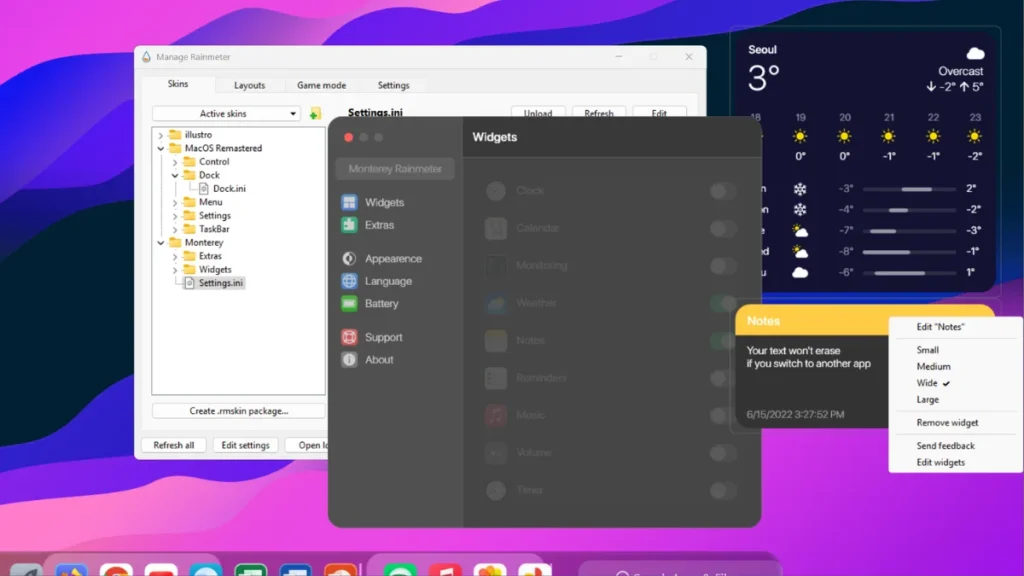This screenshot has height=576, width=1024.
Task: Open the Photos app in the dock
Action: tap(490, 569)
